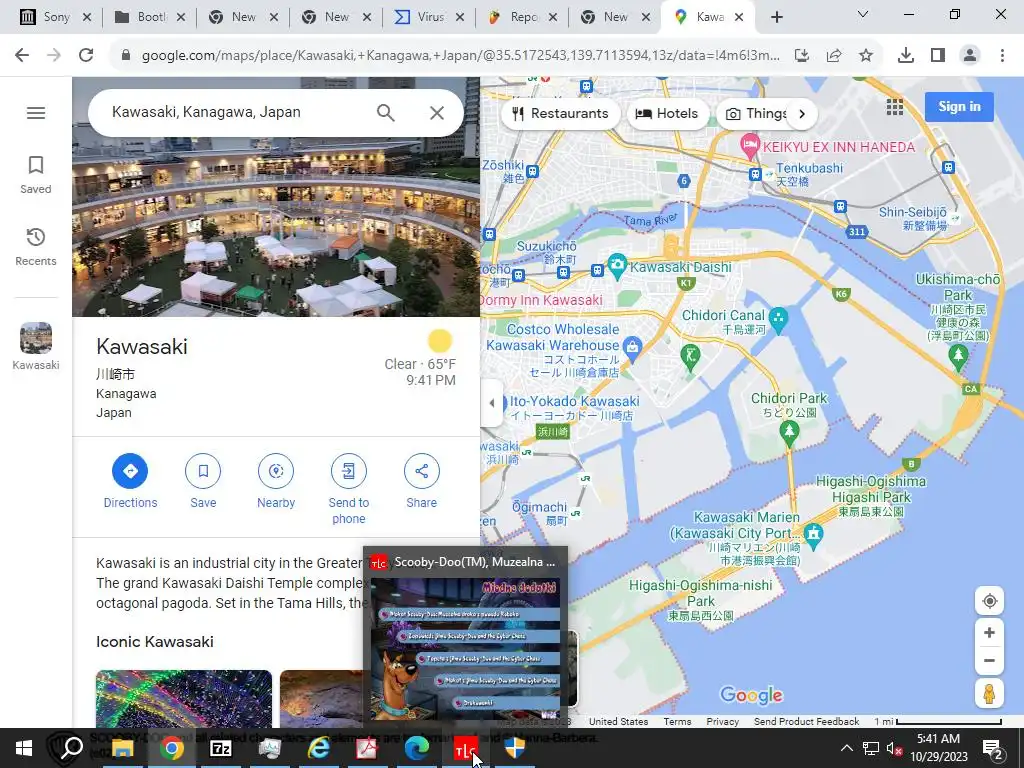This screenshot has width=1024, height=768.
Task: Filter map by Hotels
Action: click(x=667, y=114)
